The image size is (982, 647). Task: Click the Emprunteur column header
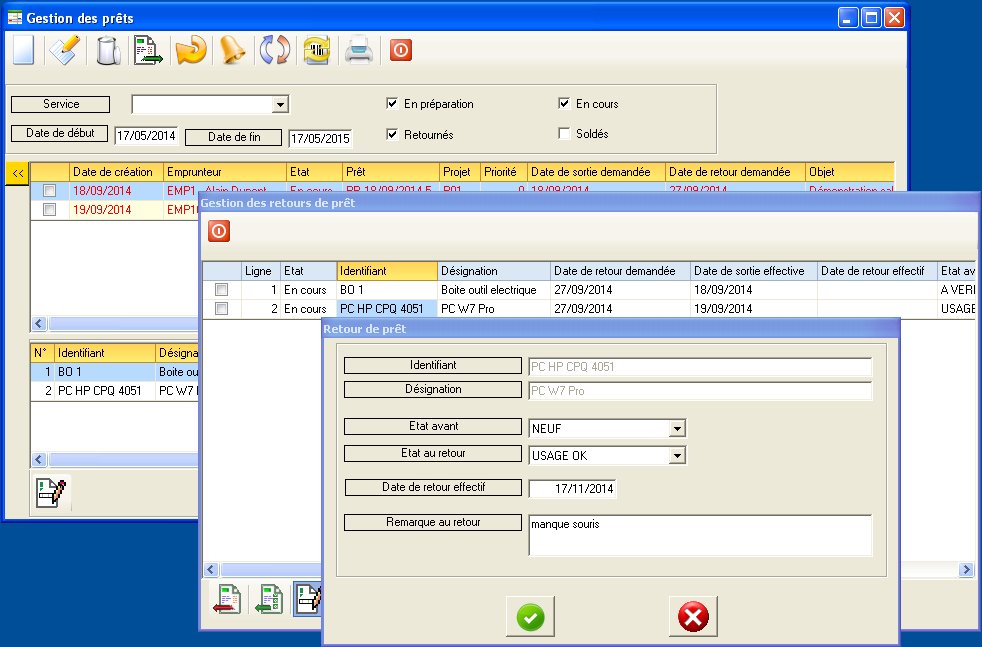coord(225,172)
